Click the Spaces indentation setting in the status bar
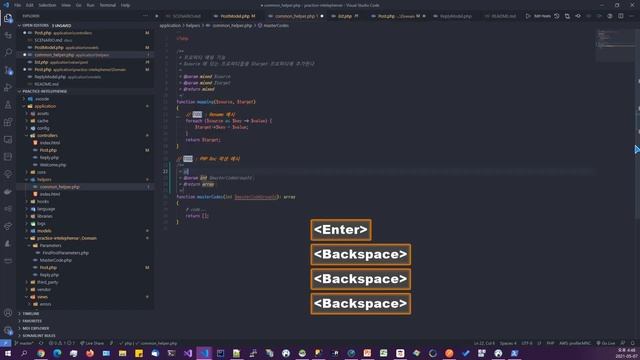 click(508, 343)
